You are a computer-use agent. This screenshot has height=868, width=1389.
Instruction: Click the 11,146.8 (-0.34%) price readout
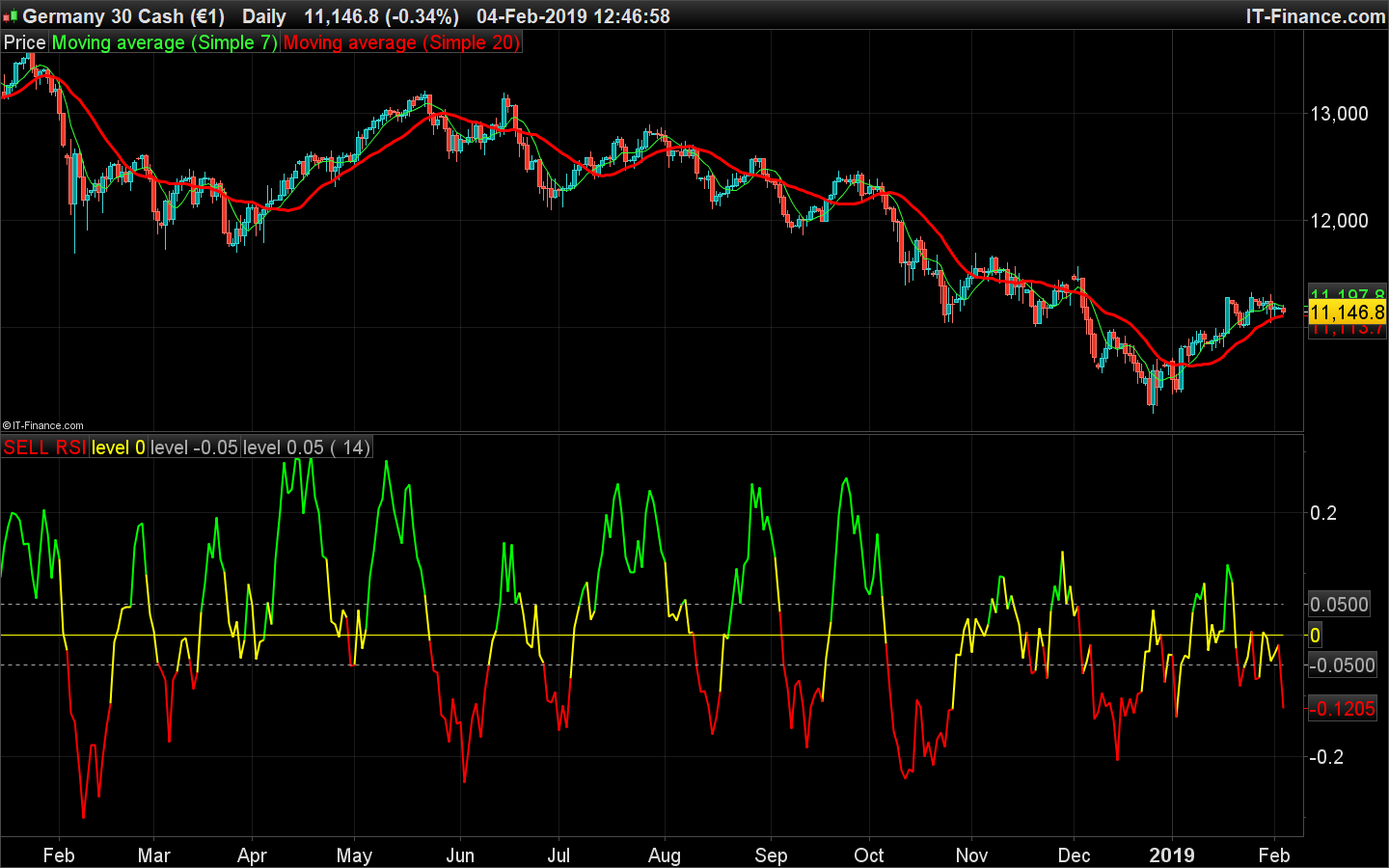pyautogui.click(x=381, y=16)
